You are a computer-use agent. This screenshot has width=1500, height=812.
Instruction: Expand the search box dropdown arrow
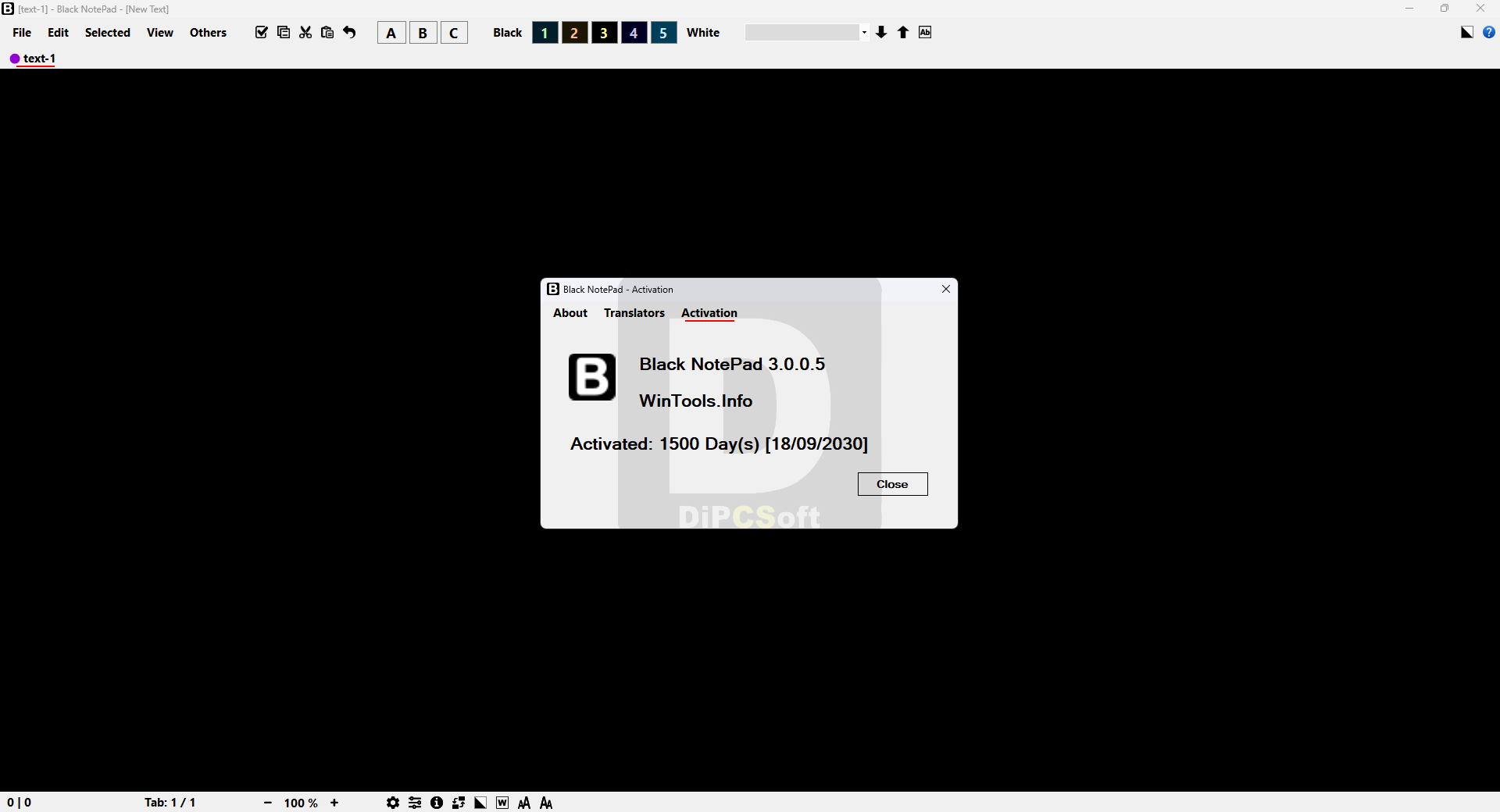pos(864,33)
